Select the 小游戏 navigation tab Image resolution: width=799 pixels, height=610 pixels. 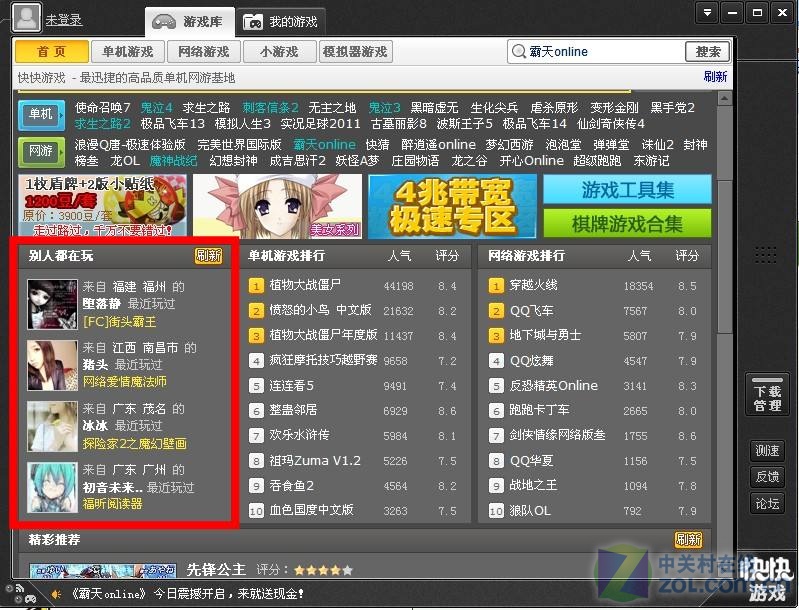tap(279, 51)
